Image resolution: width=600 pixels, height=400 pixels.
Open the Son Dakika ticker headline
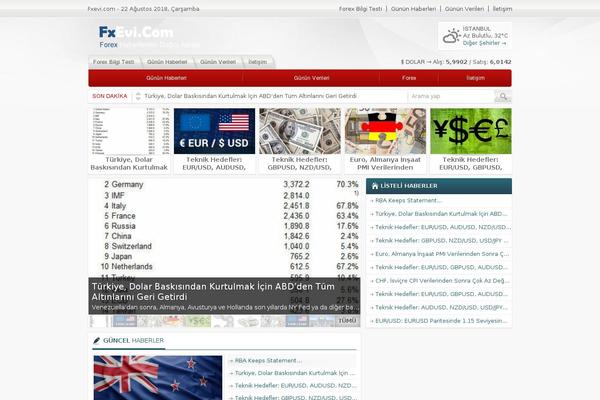tap(251, 96)
